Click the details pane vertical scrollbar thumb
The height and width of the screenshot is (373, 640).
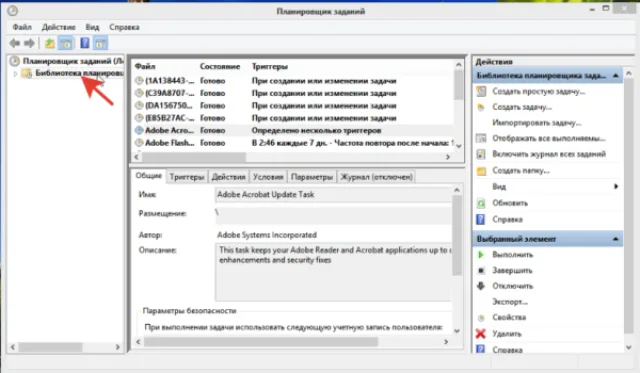[457, 235]
